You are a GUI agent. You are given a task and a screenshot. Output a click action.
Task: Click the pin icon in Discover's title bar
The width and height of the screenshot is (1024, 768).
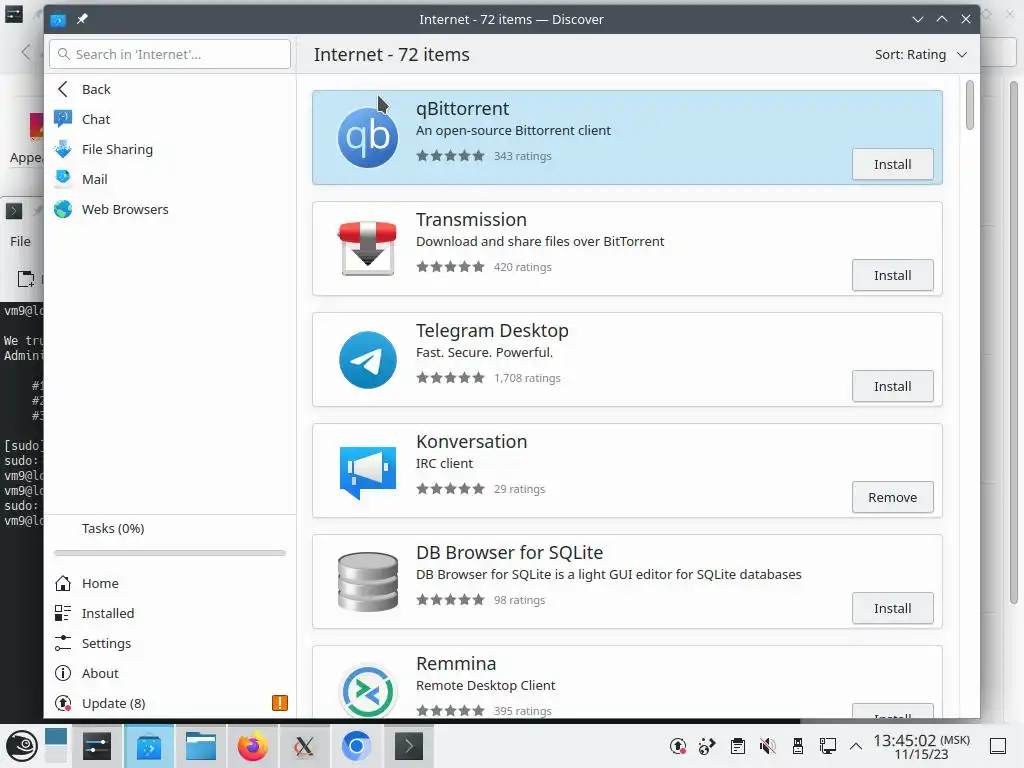pyautogui.click(x=82, y=20)
